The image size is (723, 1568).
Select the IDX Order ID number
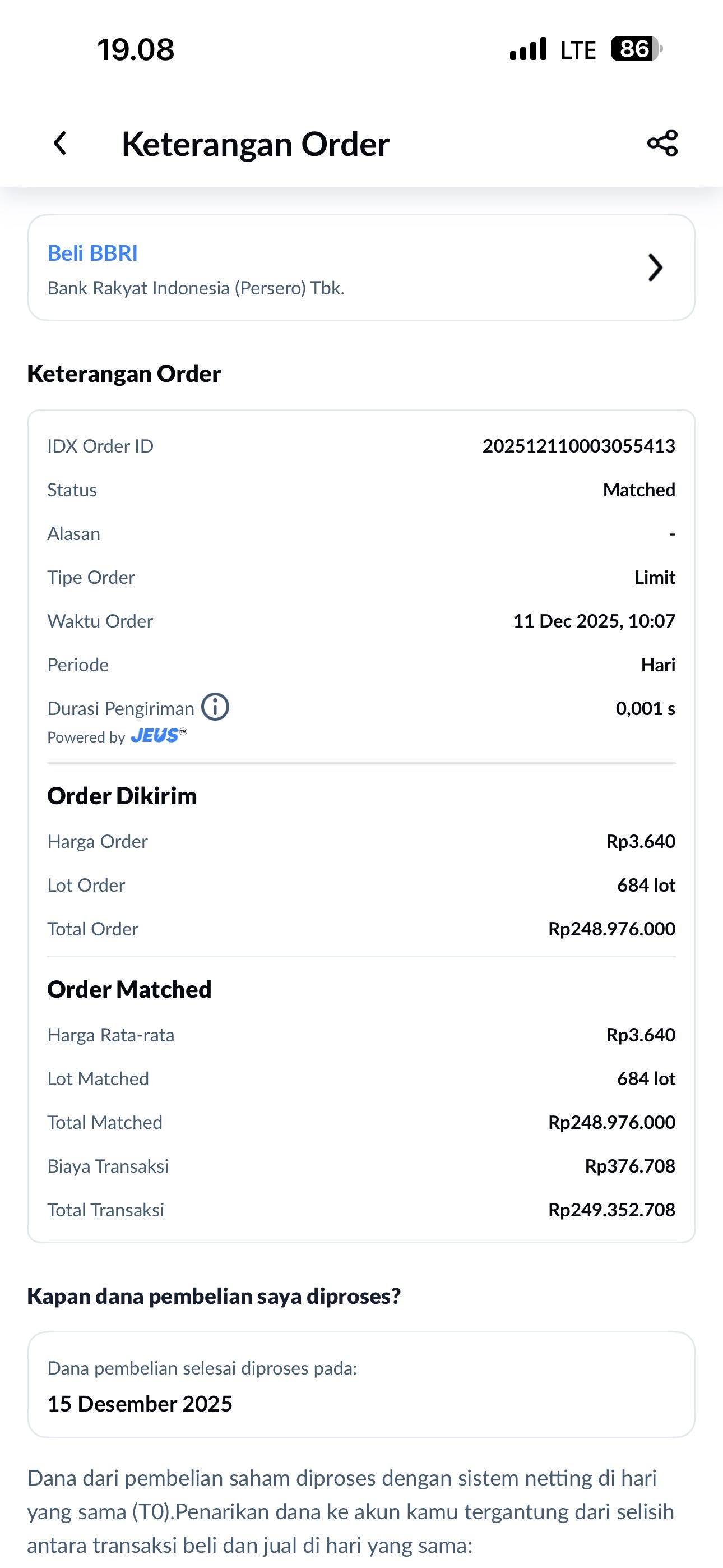tap(579, 446)
